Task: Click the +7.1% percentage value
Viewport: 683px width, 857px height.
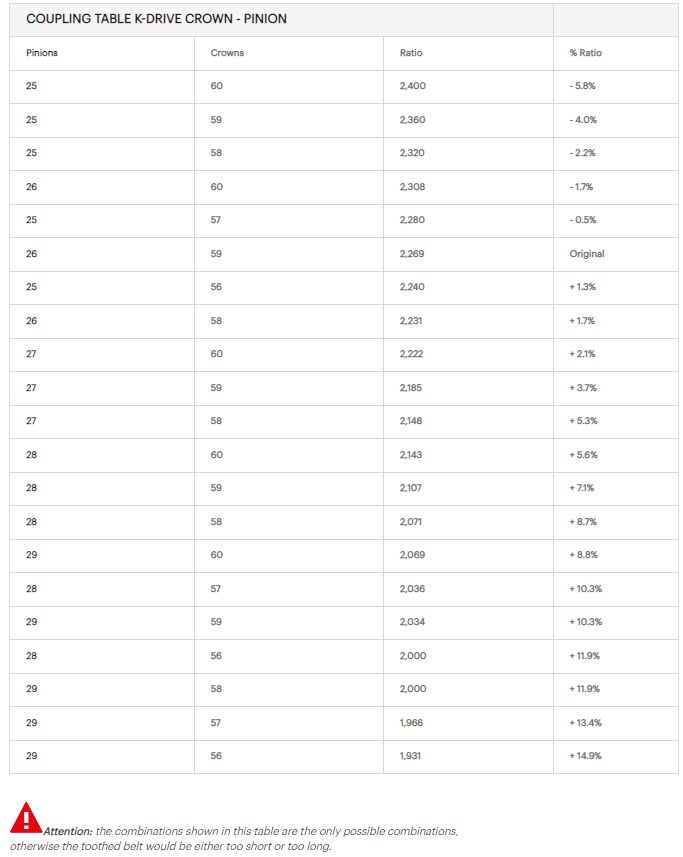Action: [583, 488]
